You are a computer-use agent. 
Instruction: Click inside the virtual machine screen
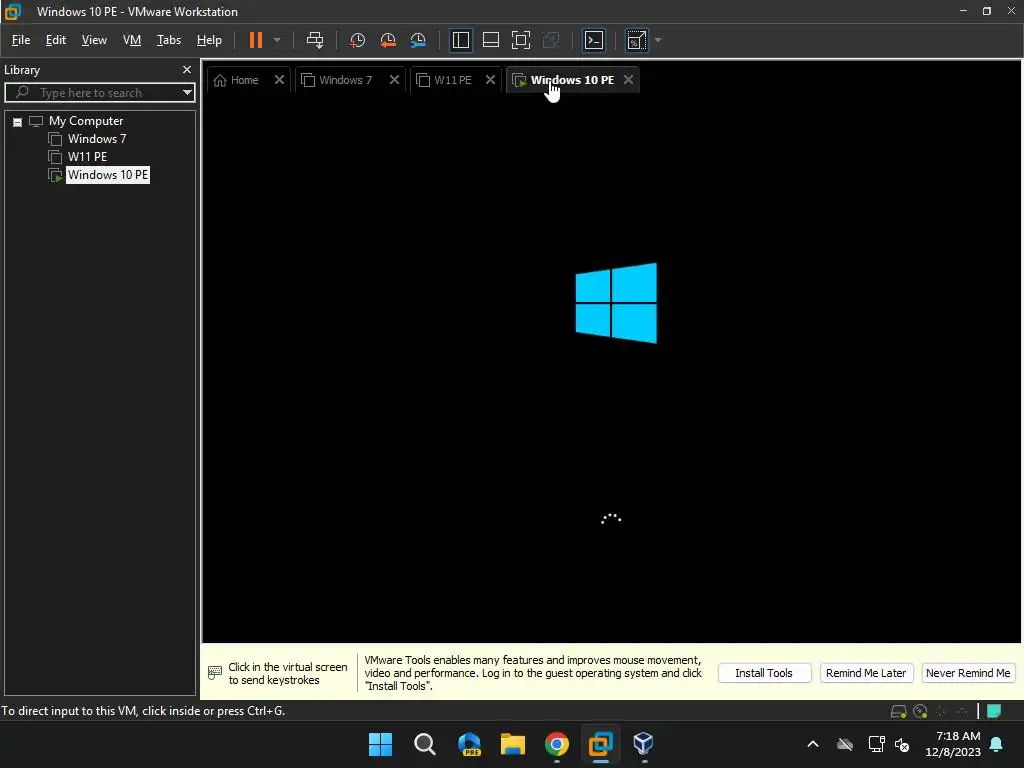(611, 369)
